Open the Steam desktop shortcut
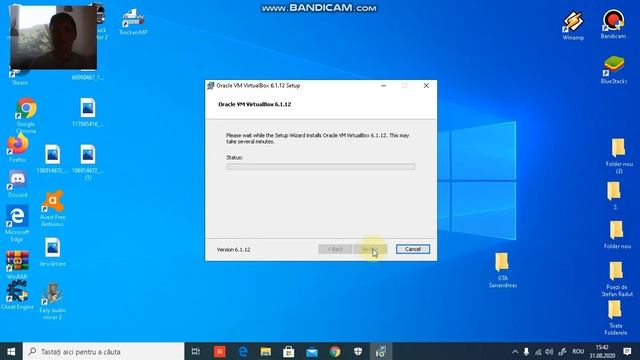 point(19,76)
